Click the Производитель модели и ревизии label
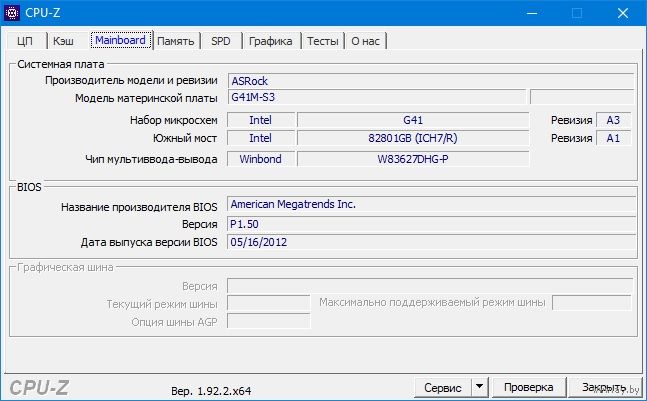Image resolution: width=647 pixels, height=401 pixels. (x=131, y=80)
